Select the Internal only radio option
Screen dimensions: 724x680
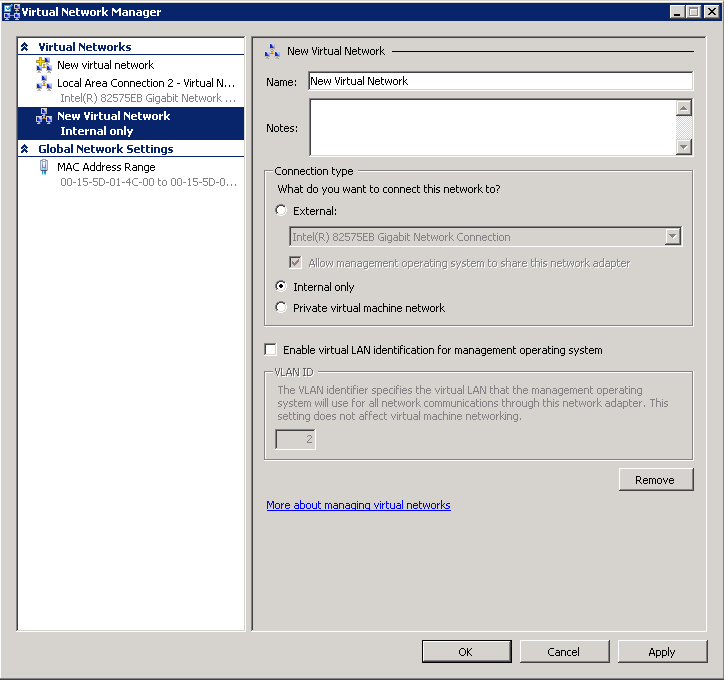[281, 287]
